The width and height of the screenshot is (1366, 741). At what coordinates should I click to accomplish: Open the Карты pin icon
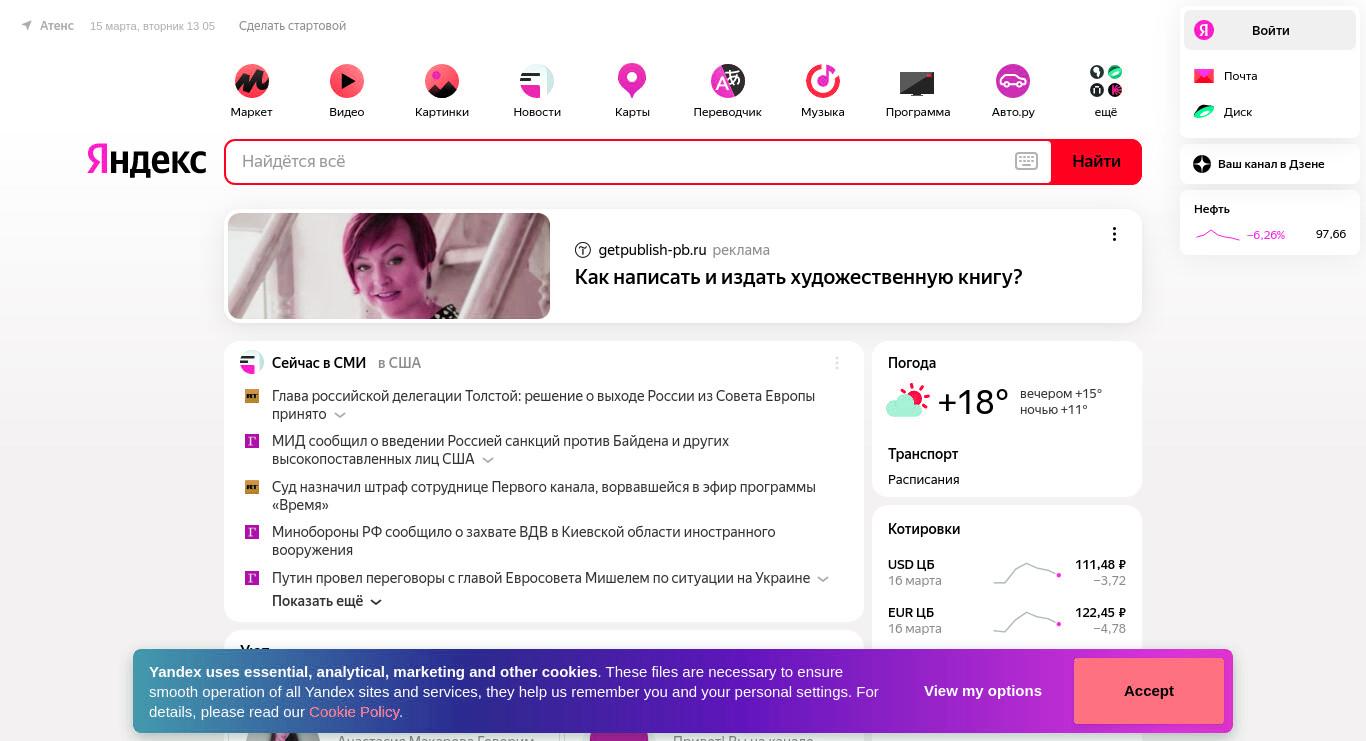[x=632, y=81]
